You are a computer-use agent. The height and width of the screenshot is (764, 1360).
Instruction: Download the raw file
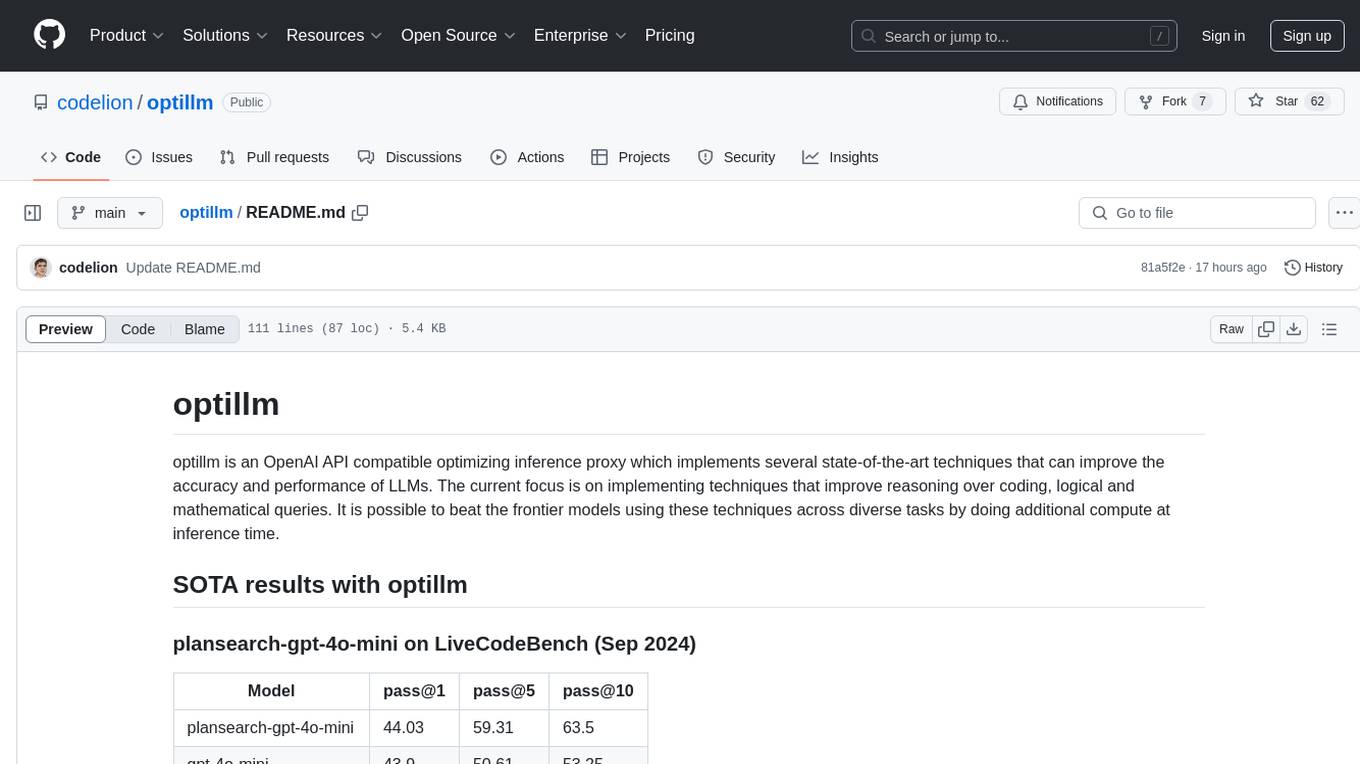1294,329
